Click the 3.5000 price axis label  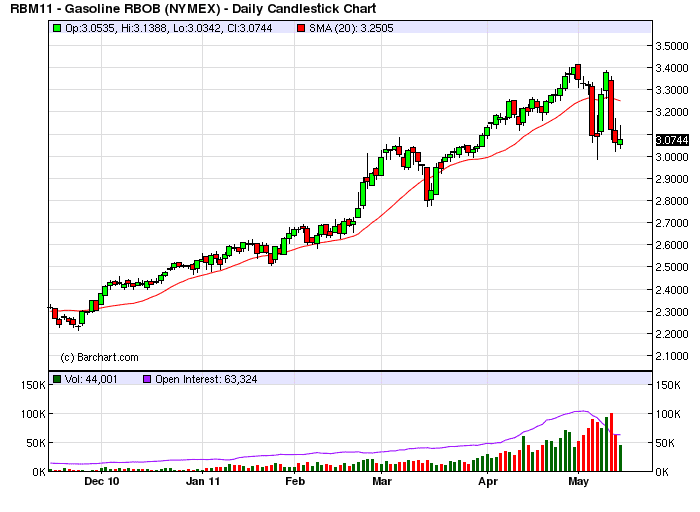click(672, 46)
